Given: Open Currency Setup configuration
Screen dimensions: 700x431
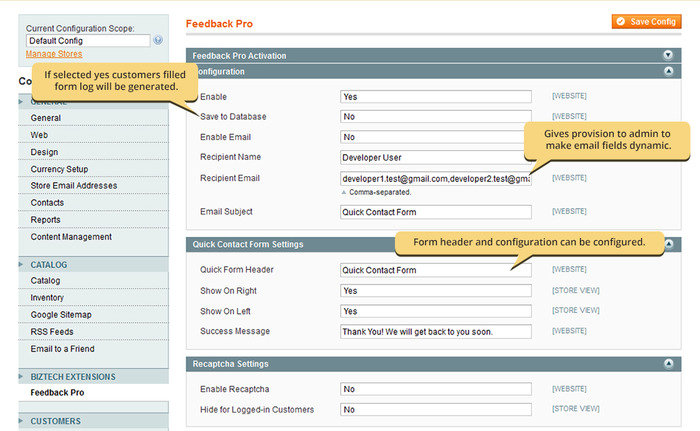Looking at the screenshot, I should (x=59, y=169).
